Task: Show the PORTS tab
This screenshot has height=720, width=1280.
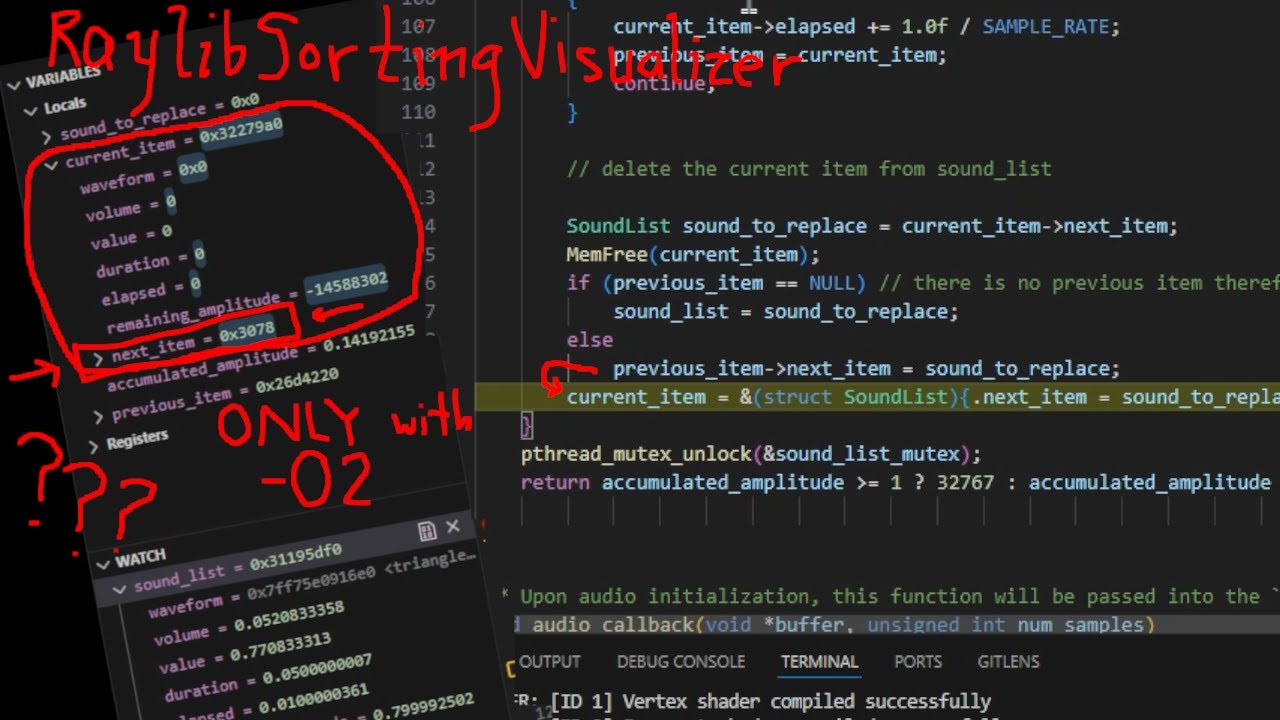Action: click(x=918, y=662)
